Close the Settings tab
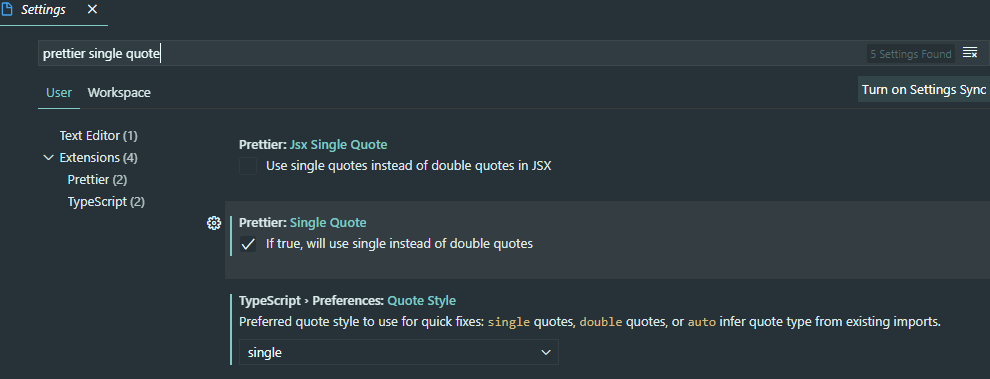 pos(92,9)
